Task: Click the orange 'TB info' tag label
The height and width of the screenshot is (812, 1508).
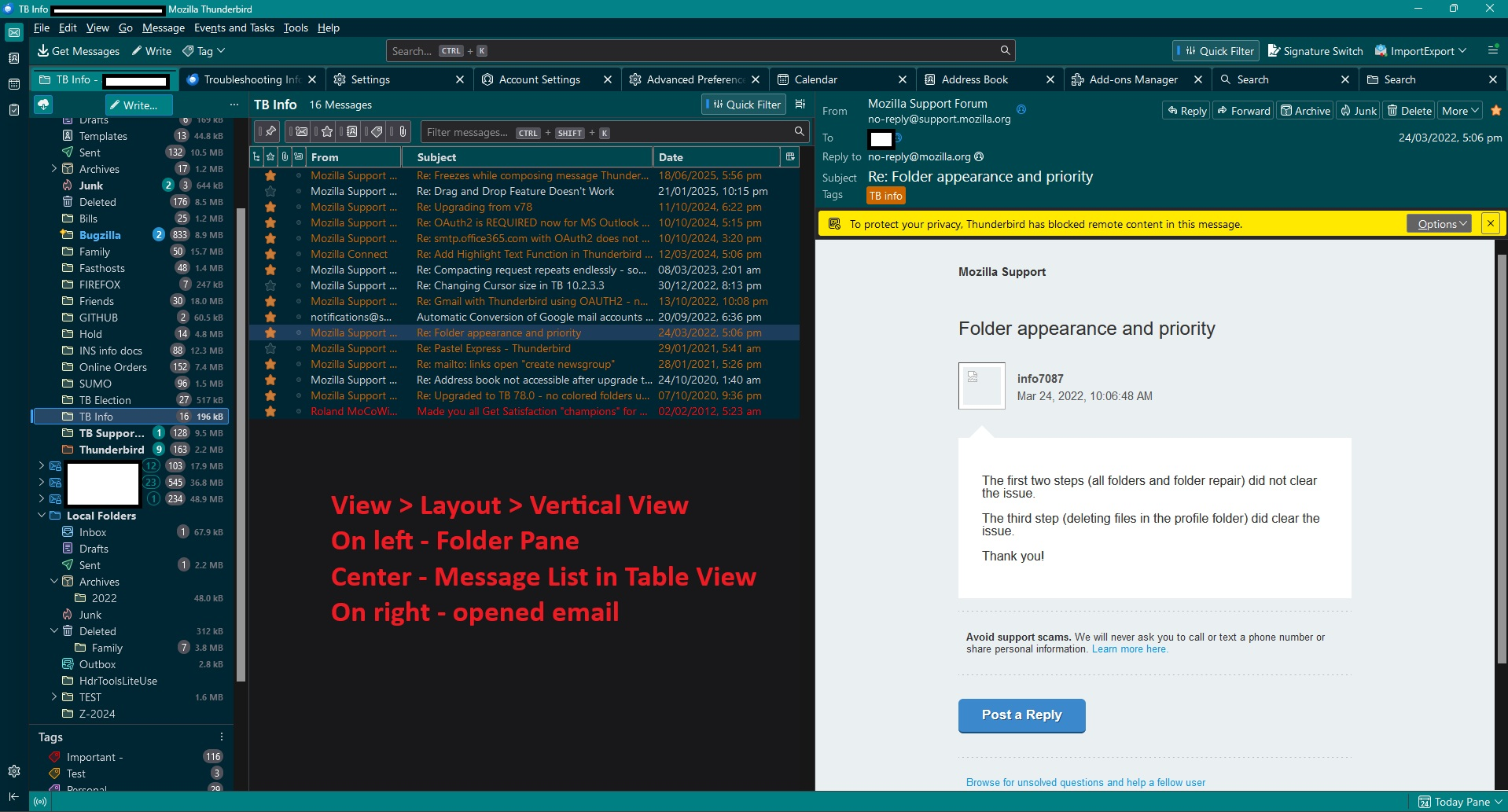Action: point(886,196)
